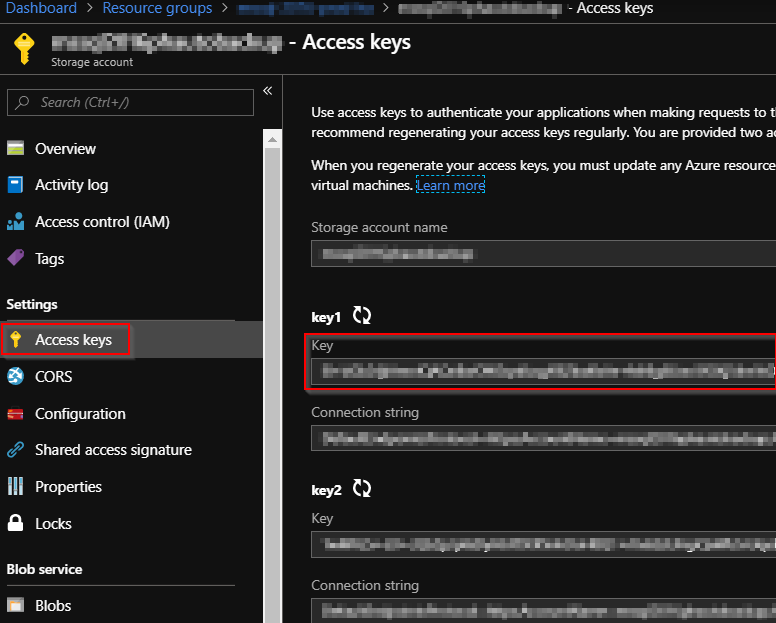
Task: Click the key1 label
Action: pyautogui.click(x=326, y=317)
